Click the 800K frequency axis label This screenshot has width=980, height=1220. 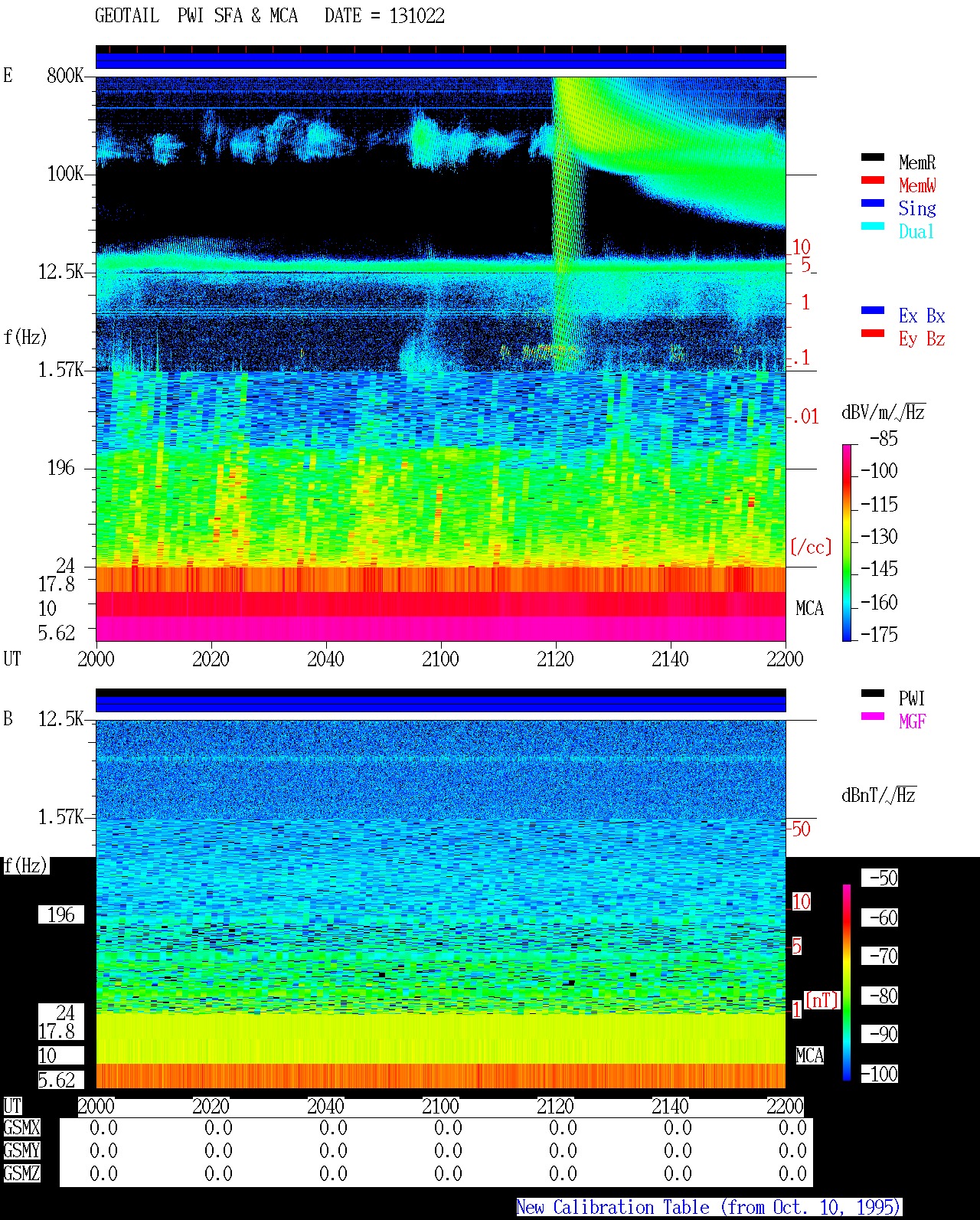click(65, 76)
